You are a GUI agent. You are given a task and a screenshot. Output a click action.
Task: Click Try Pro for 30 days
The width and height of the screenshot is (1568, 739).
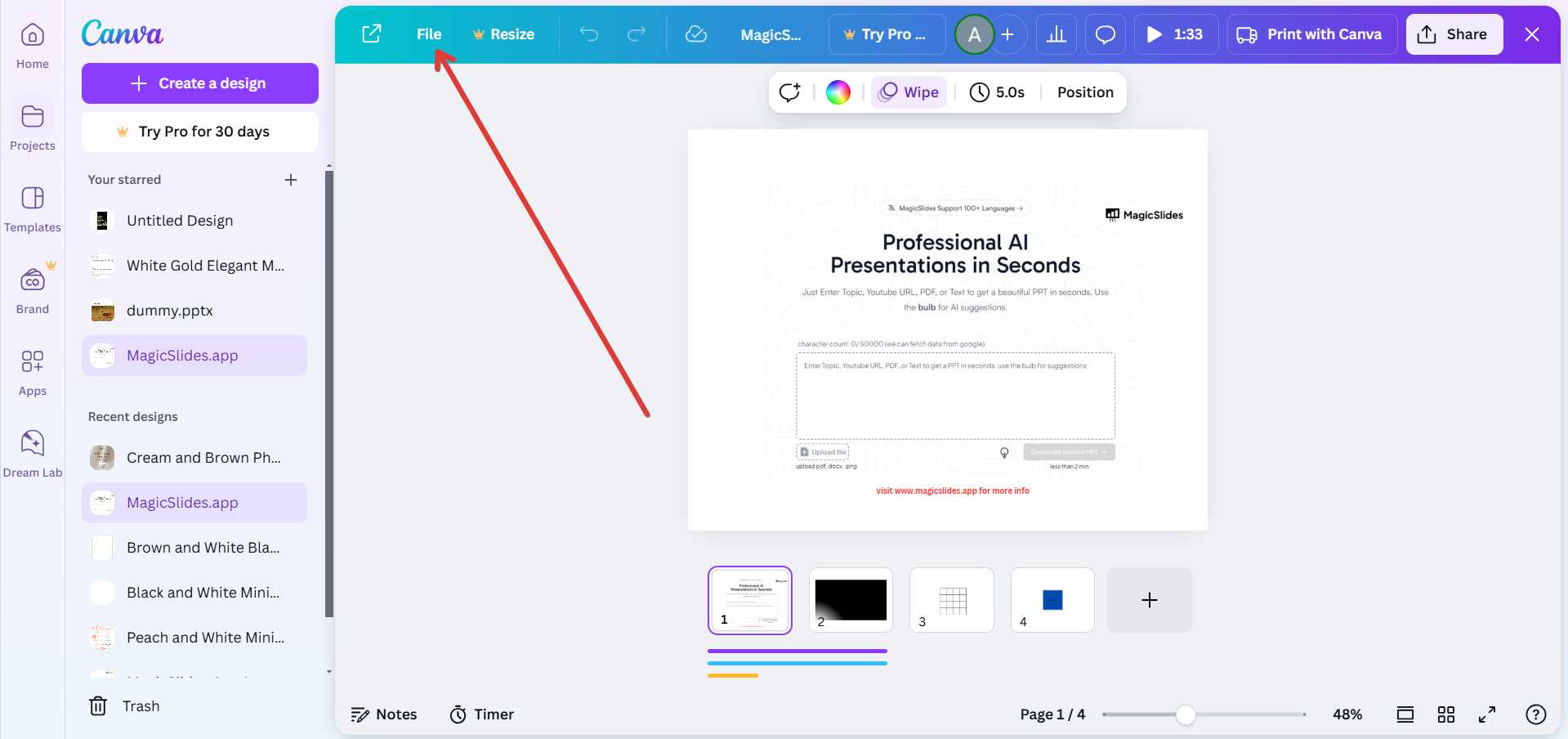point(200,132)
